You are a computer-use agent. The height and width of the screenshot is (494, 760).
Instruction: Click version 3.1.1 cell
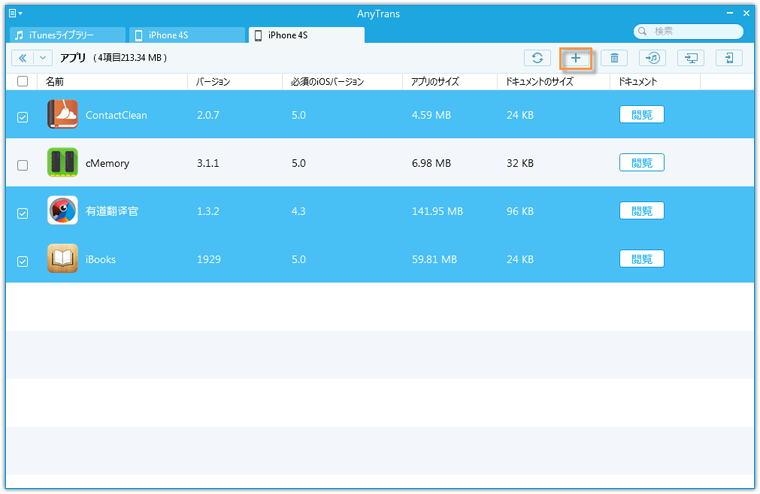pos(208,163)
